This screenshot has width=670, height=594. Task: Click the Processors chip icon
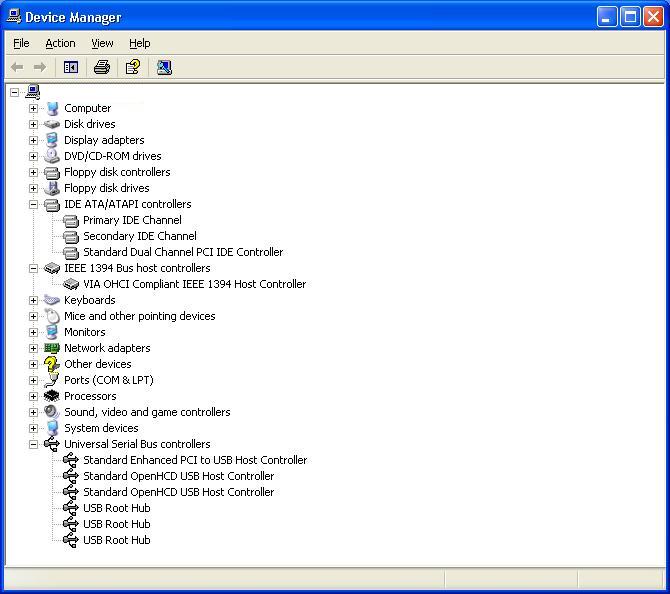coord(52,396)
